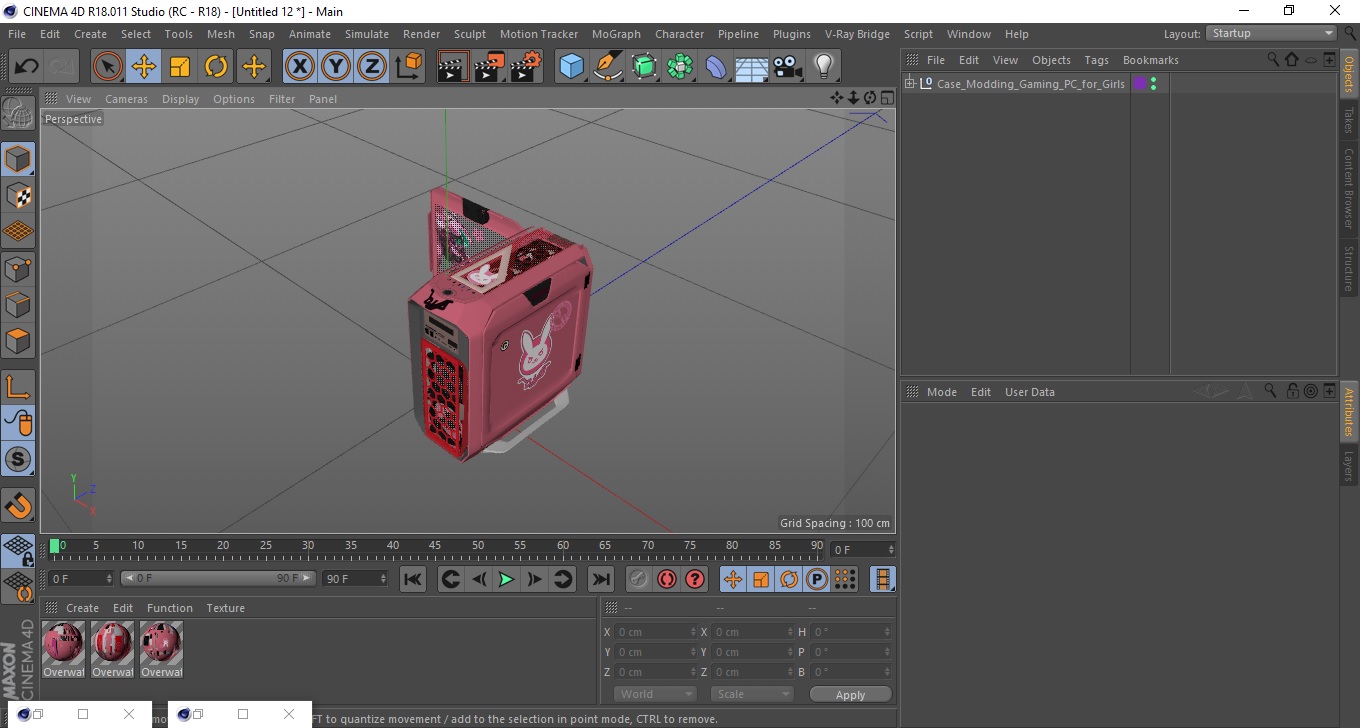
Task: Select the Live Selection tool
Action: pyautogui.click(x=108, y=67)
